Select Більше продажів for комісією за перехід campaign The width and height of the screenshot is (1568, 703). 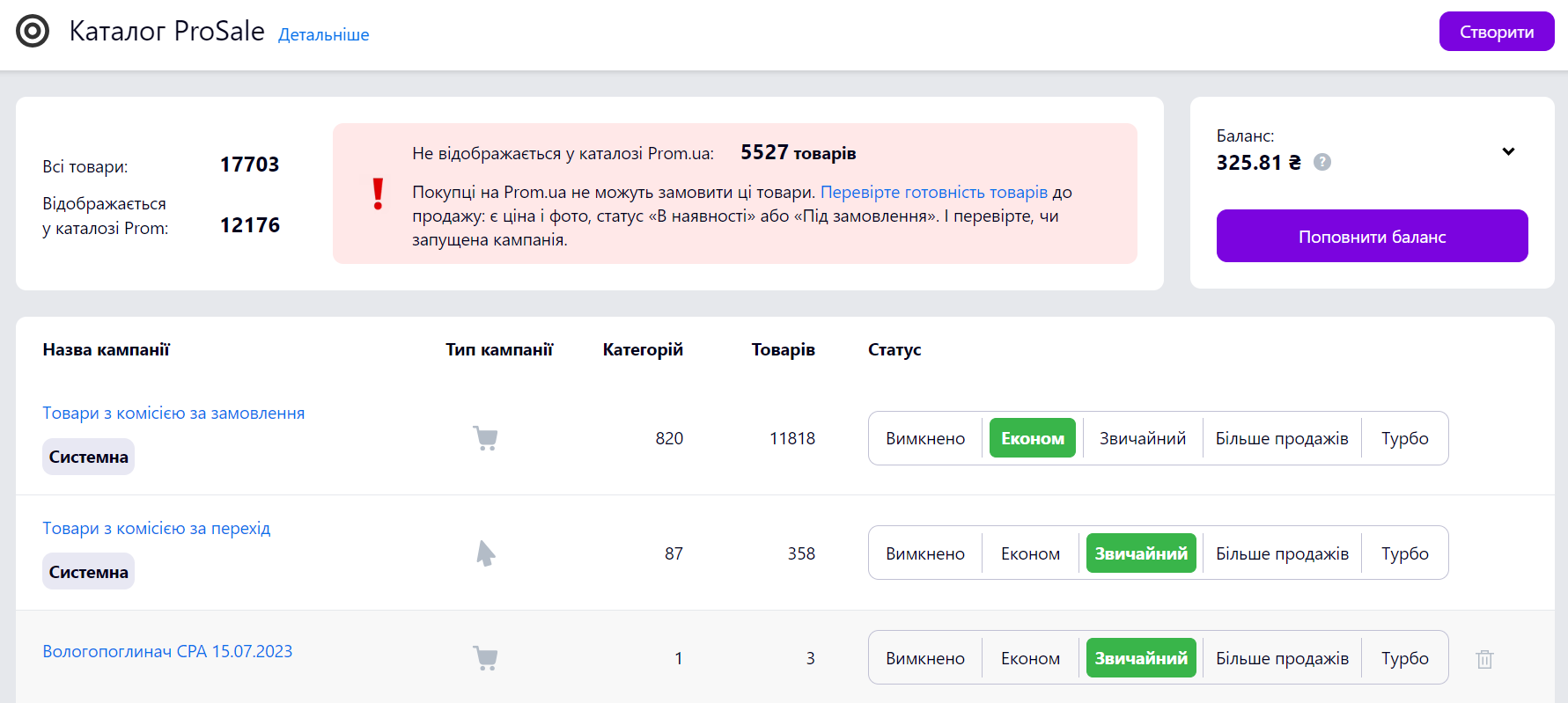click(1282, 553)
